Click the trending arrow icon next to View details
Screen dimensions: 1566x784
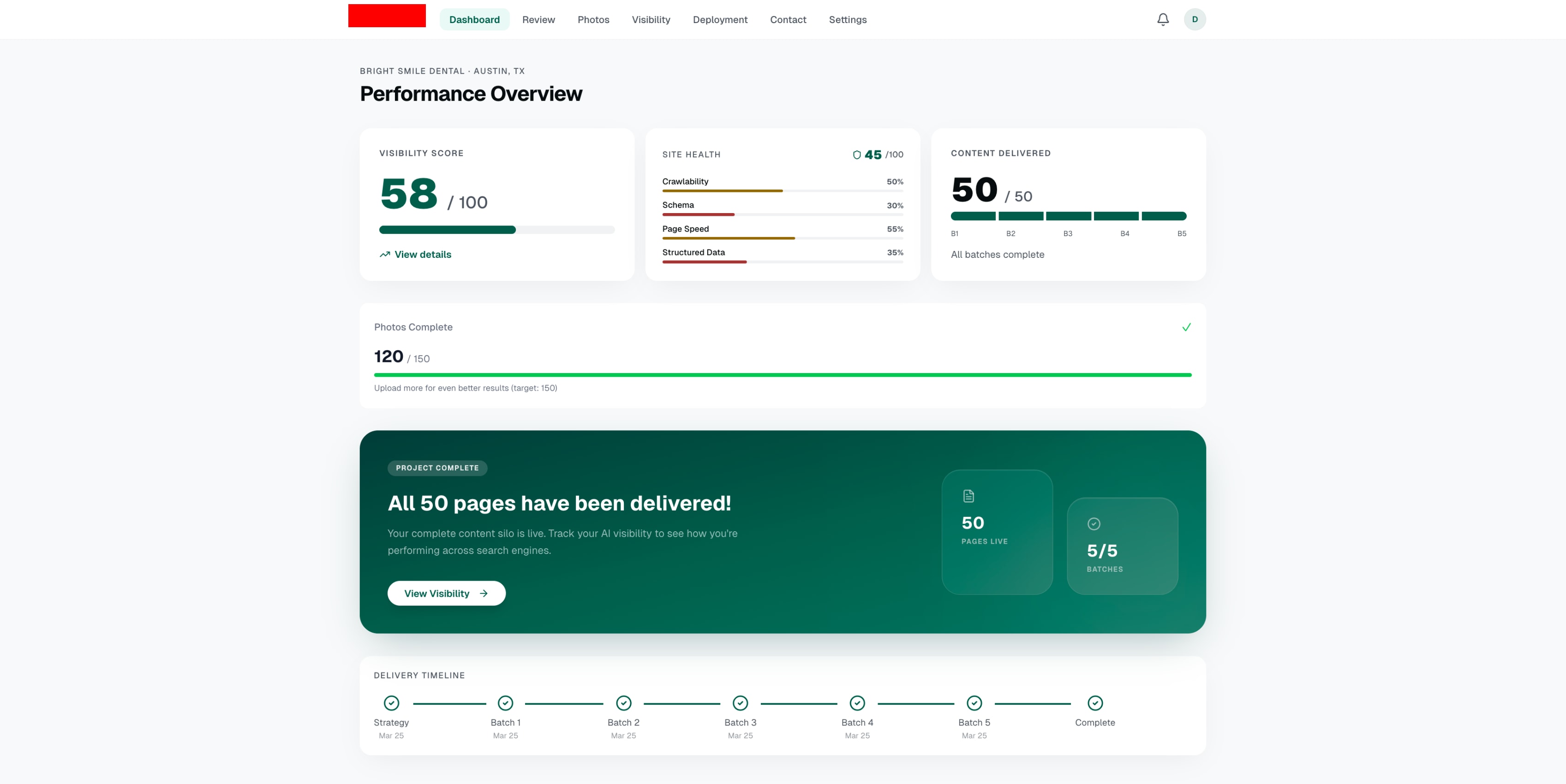point(385,254)
